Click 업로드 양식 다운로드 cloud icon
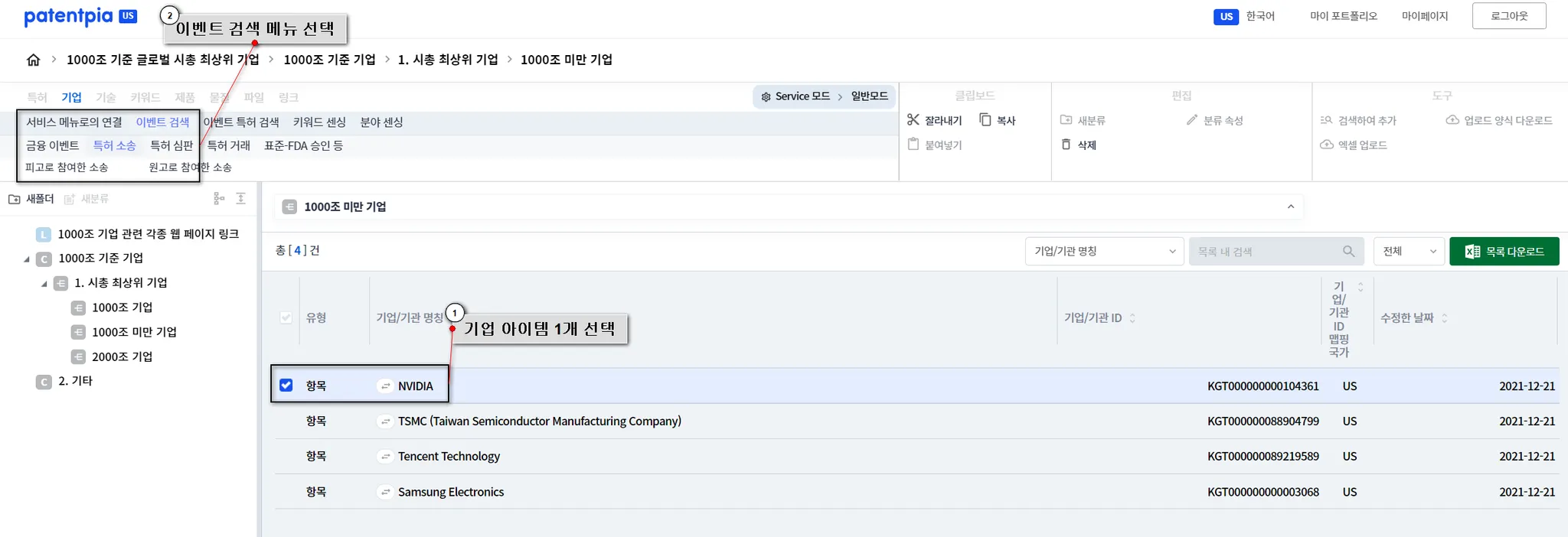Viewport: 1568px width, 537px height. pyautogui.click(x=1452, y=120)
